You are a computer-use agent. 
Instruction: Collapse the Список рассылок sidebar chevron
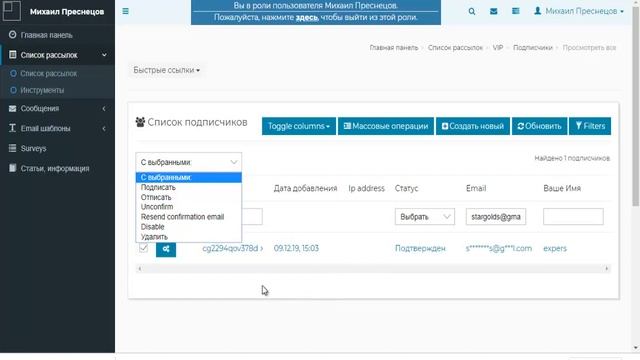tap(104, 55)
